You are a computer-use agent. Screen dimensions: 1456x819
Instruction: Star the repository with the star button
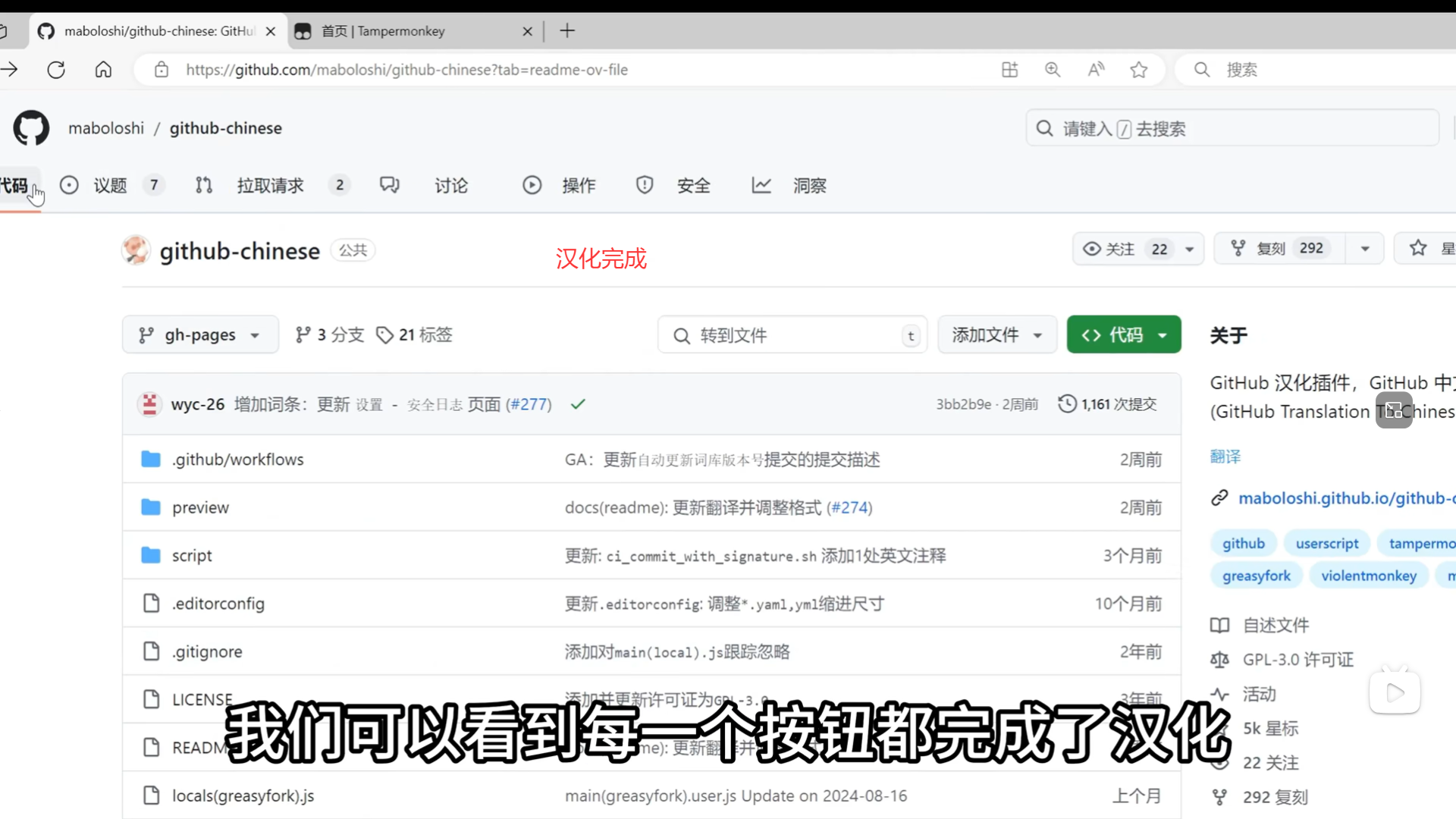point(1418,249)
